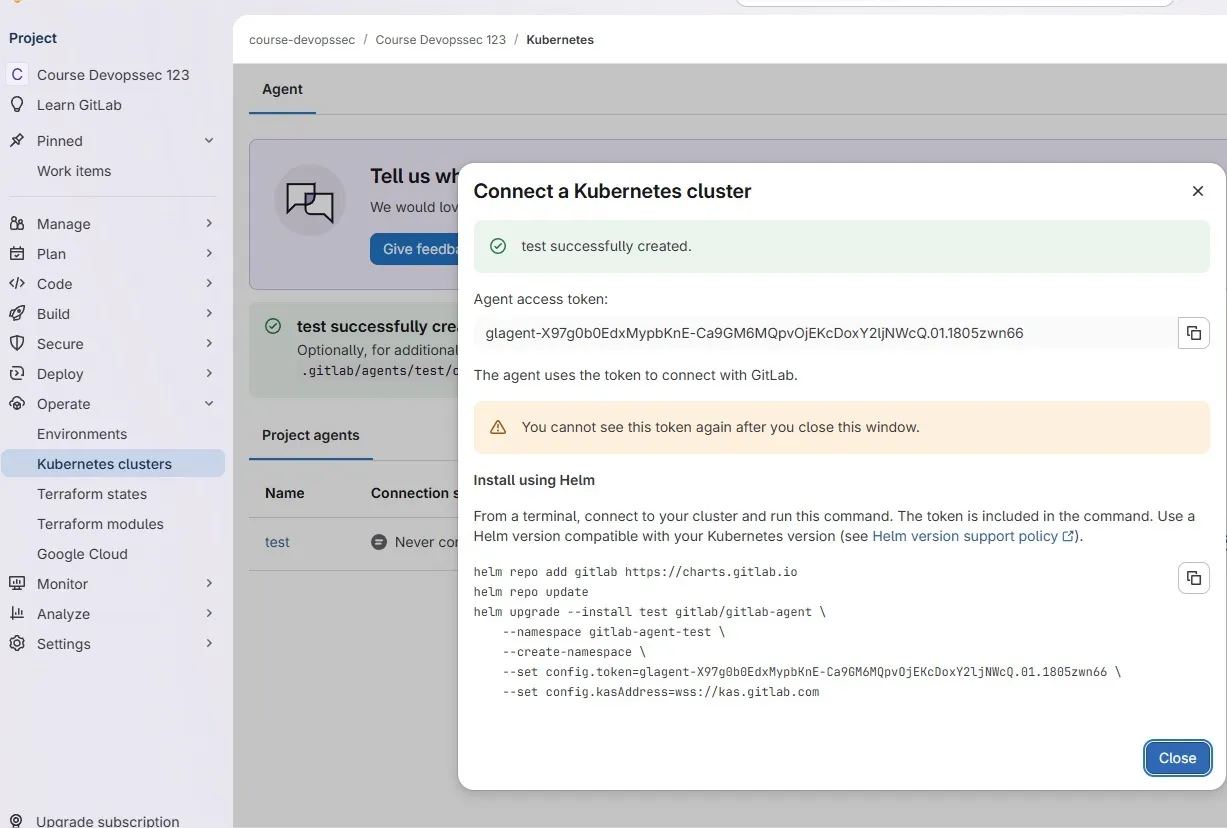
Task: Click the Settings gear icon
Action: tap(17, 643)
